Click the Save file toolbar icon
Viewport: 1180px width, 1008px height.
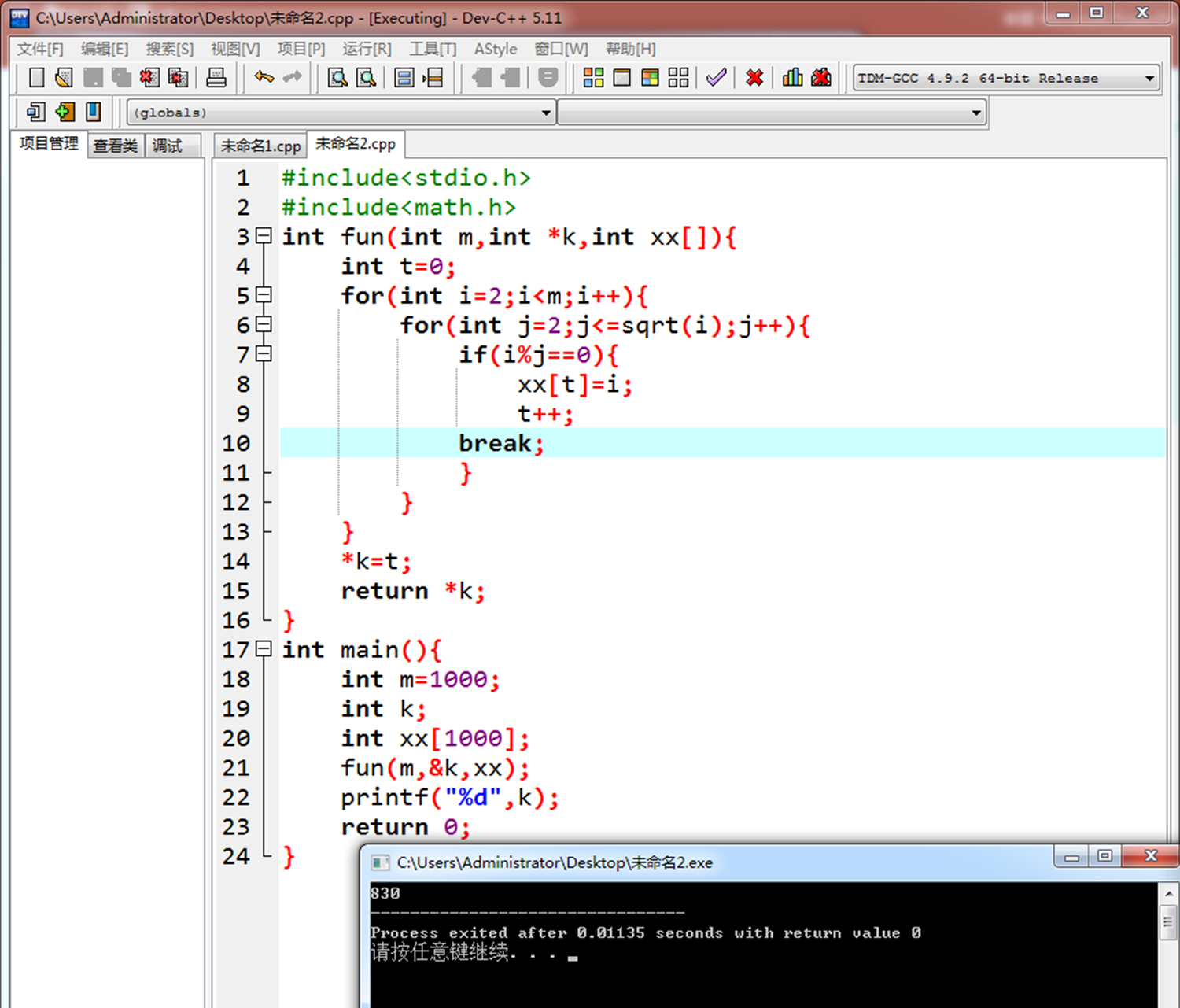coord(93,77)
